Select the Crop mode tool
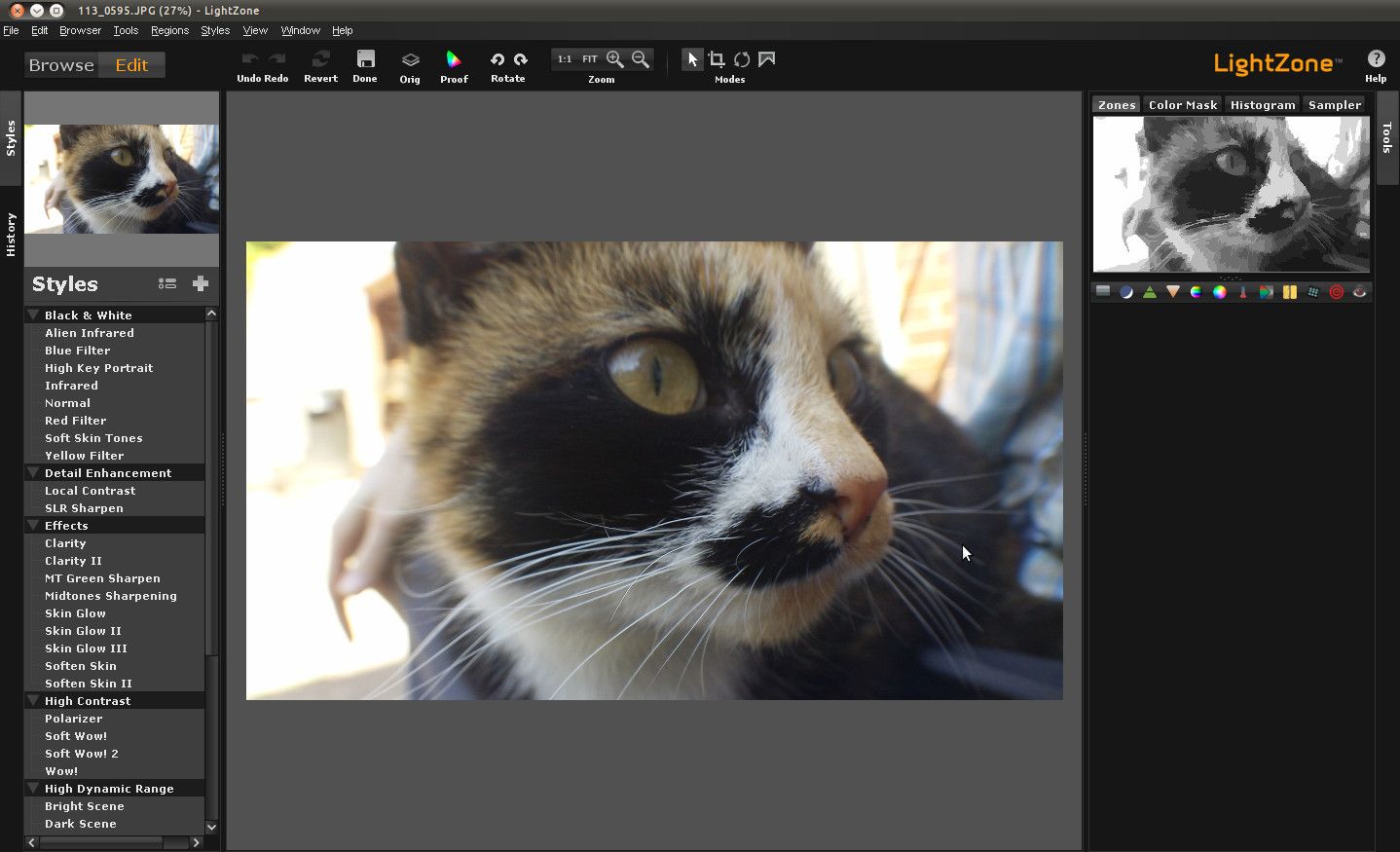This screenshot has height=852, width=1400. click(717, 59)
